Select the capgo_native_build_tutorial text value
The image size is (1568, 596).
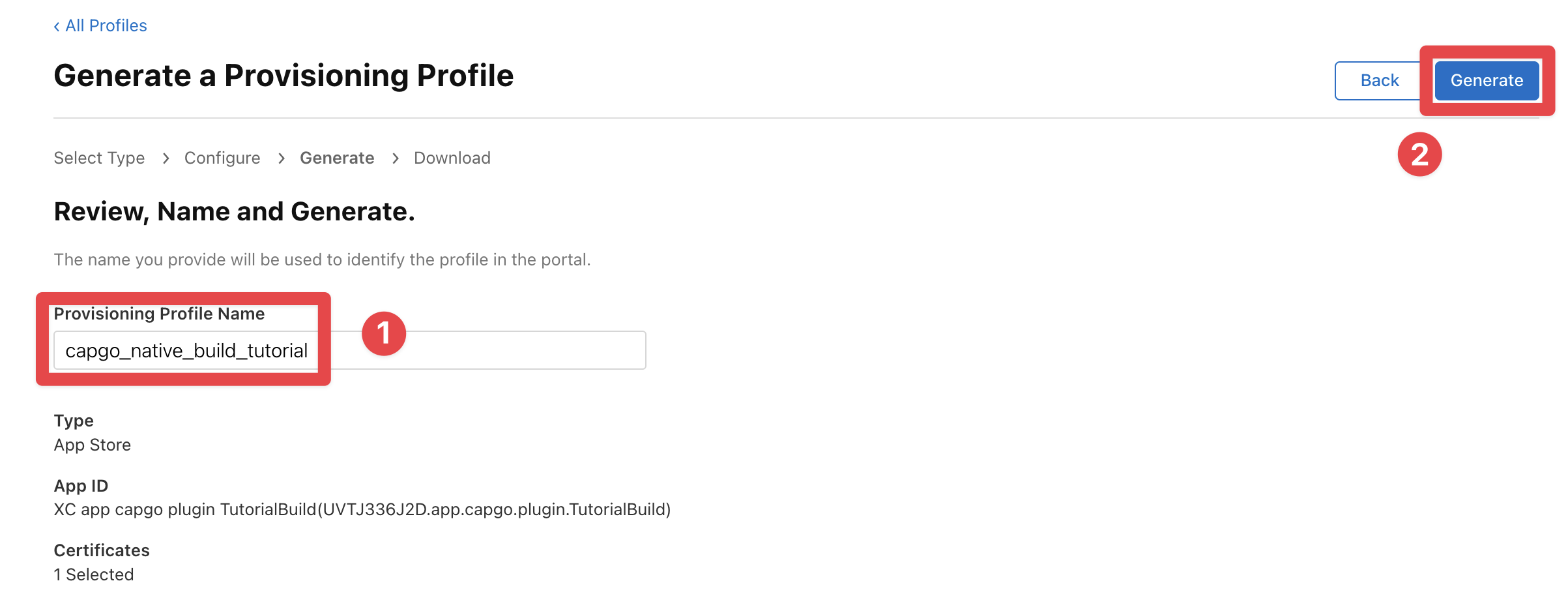[x=186, y=350]
